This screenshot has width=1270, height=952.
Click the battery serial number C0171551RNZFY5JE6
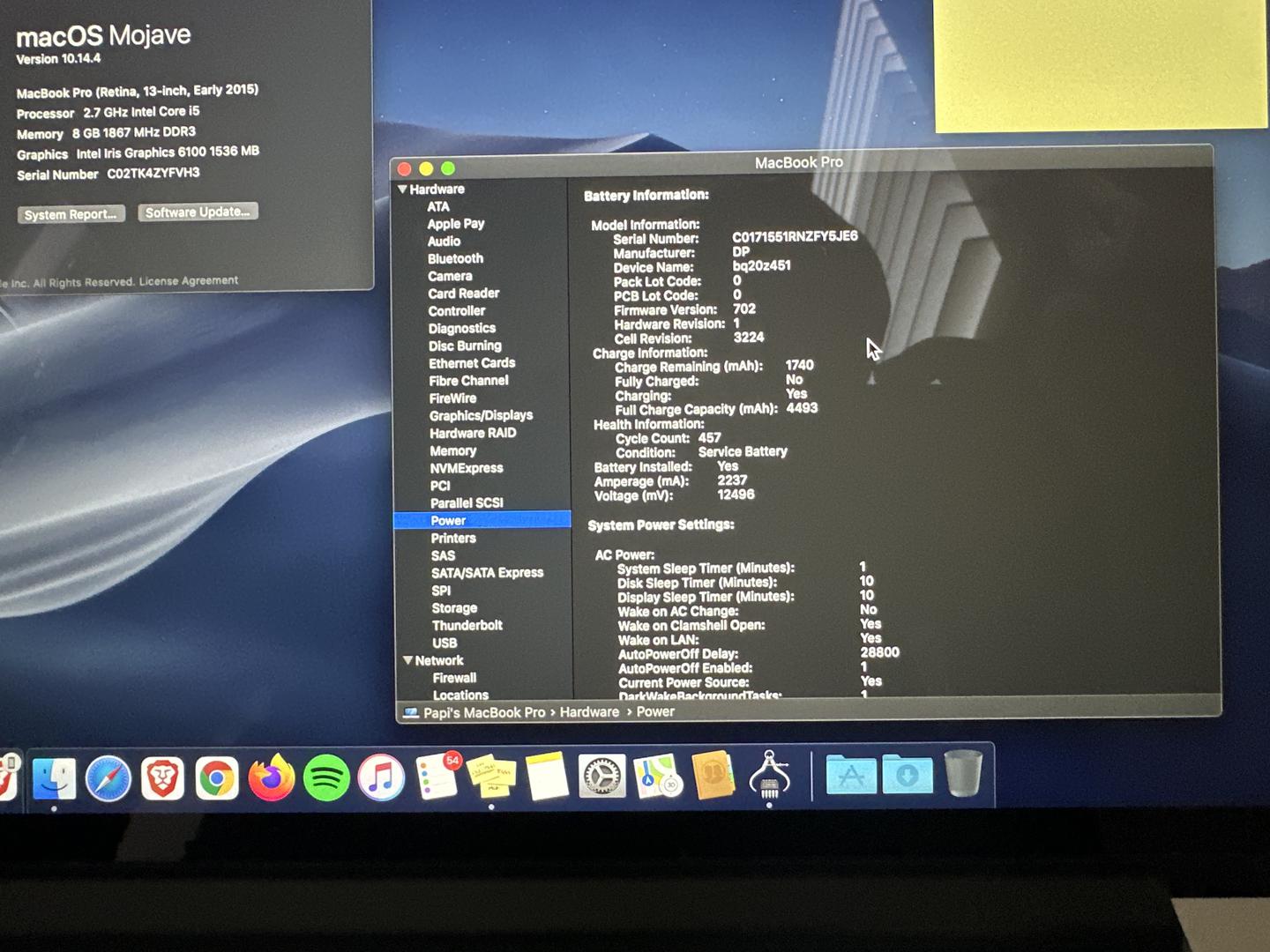[795, 236]
